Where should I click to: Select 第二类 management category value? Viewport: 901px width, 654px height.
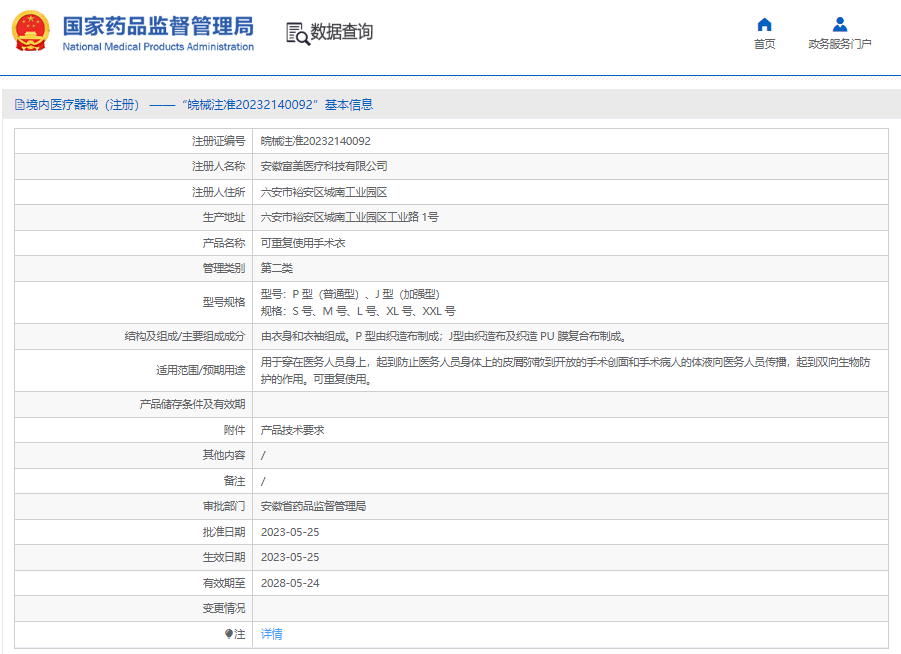pyautogui.click(x=277, y=268)
